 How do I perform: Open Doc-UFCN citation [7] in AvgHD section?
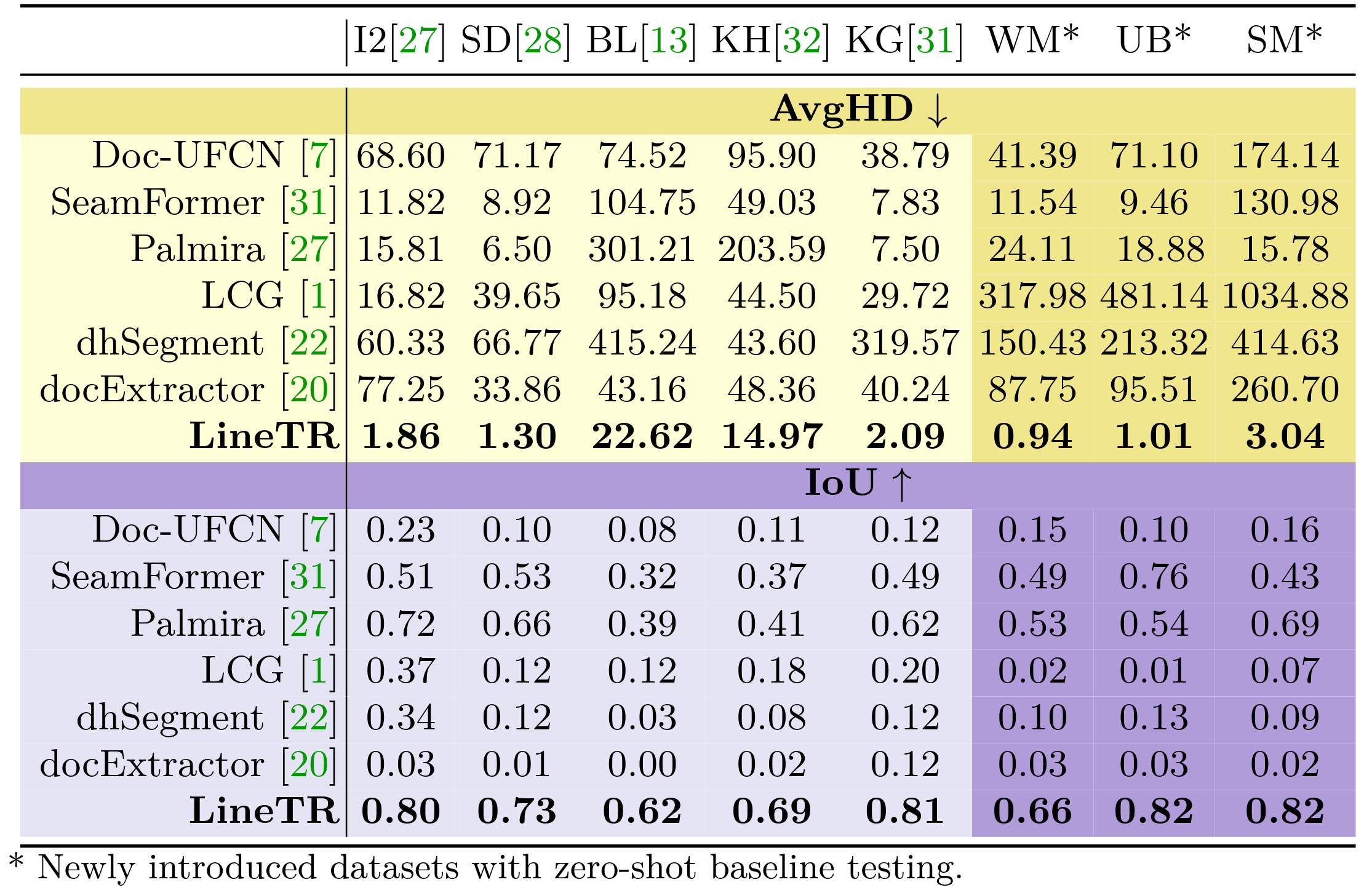(319, 155)
